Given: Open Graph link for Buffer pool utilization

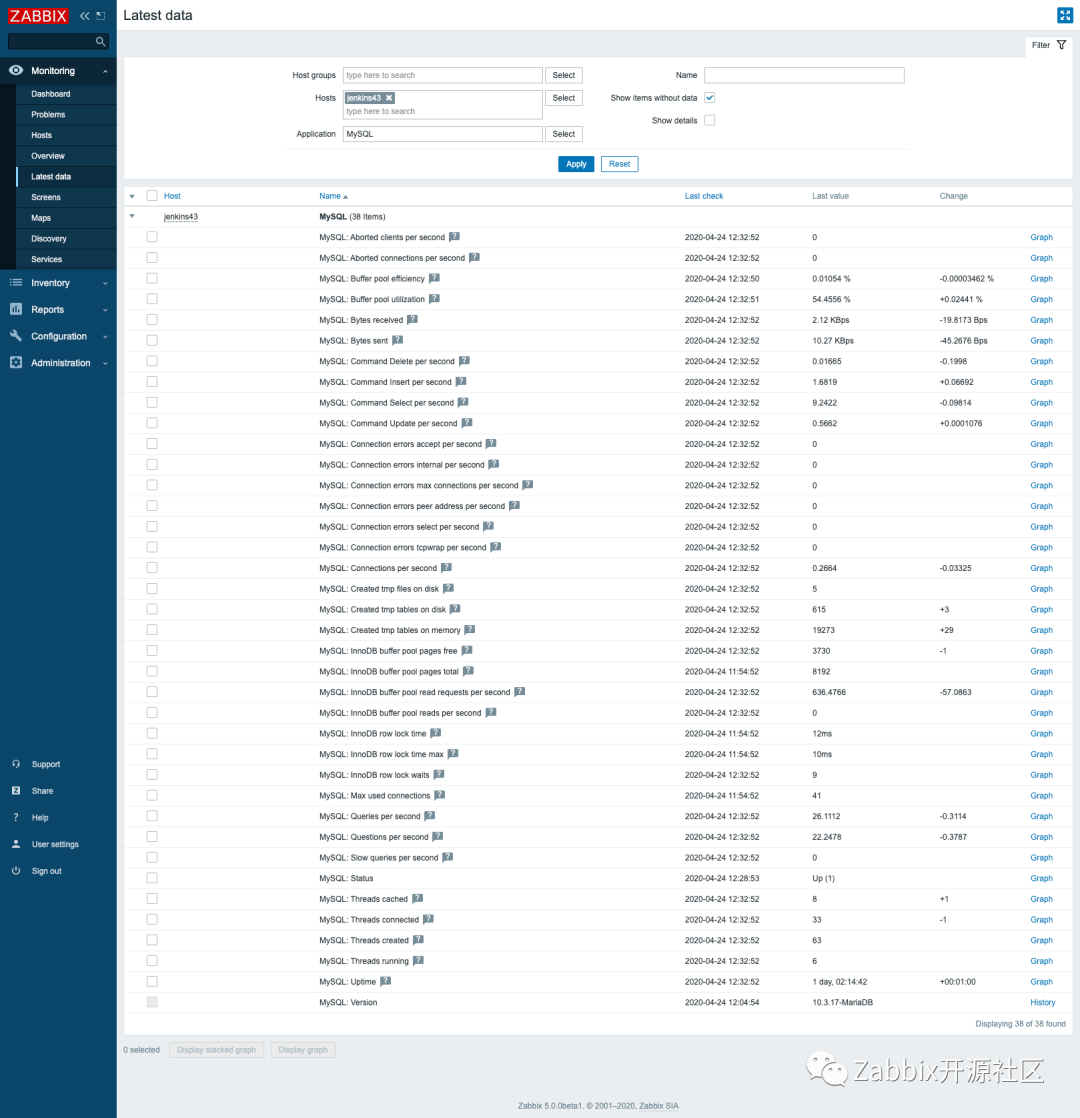Looking at the screenshot, I should [x=1041, y=299].
